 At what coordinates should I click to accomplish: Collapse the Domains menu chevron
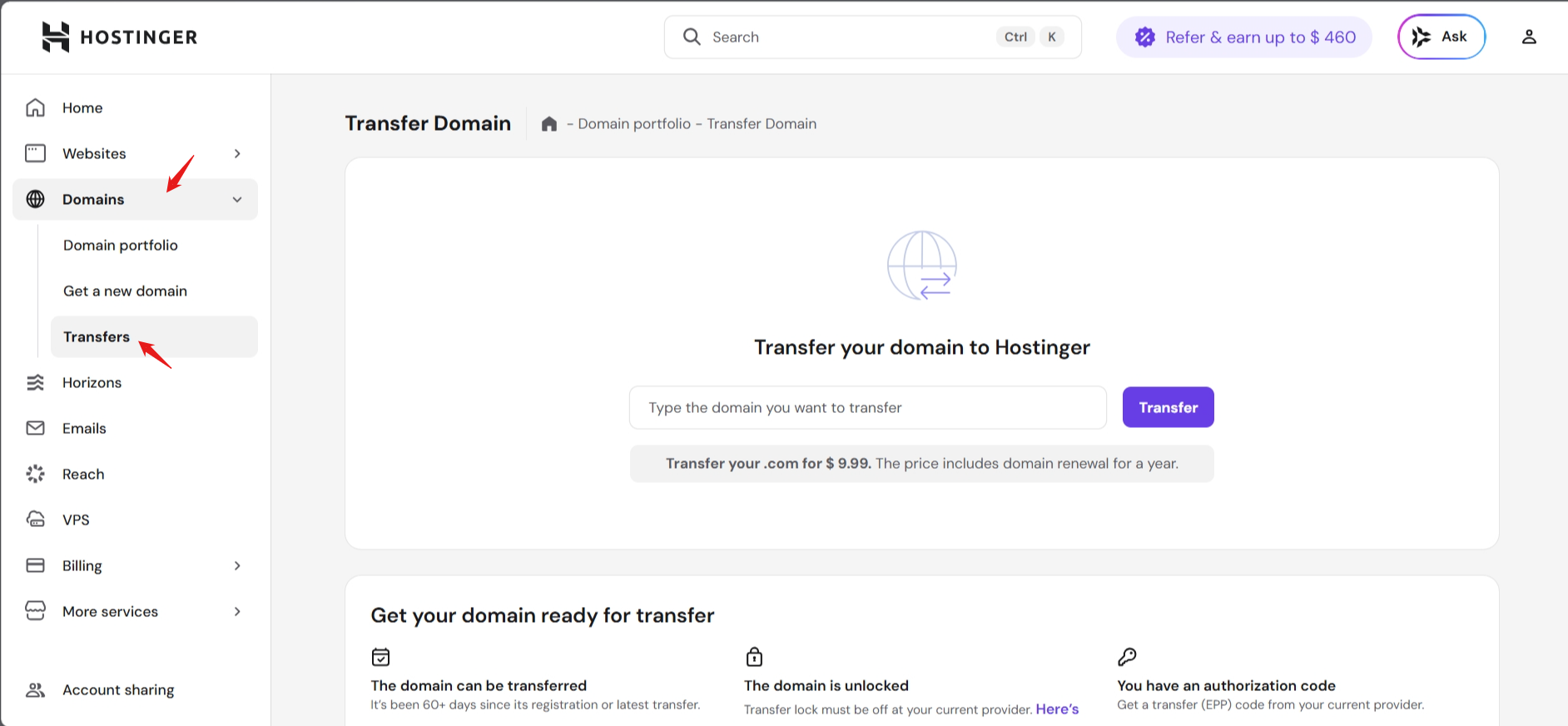[237, 199]
